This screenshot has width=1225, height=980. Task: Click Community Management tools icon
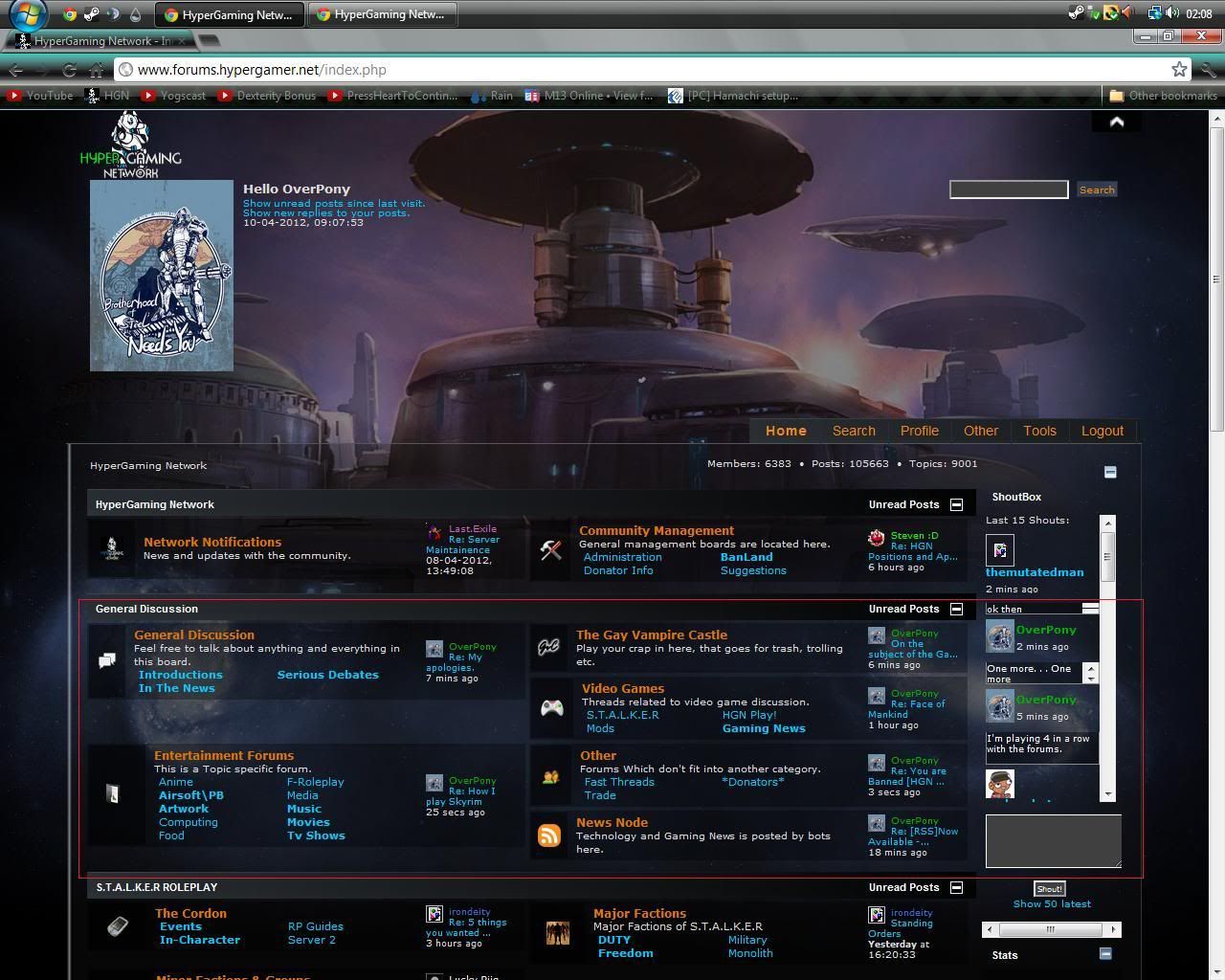point(550,549)
